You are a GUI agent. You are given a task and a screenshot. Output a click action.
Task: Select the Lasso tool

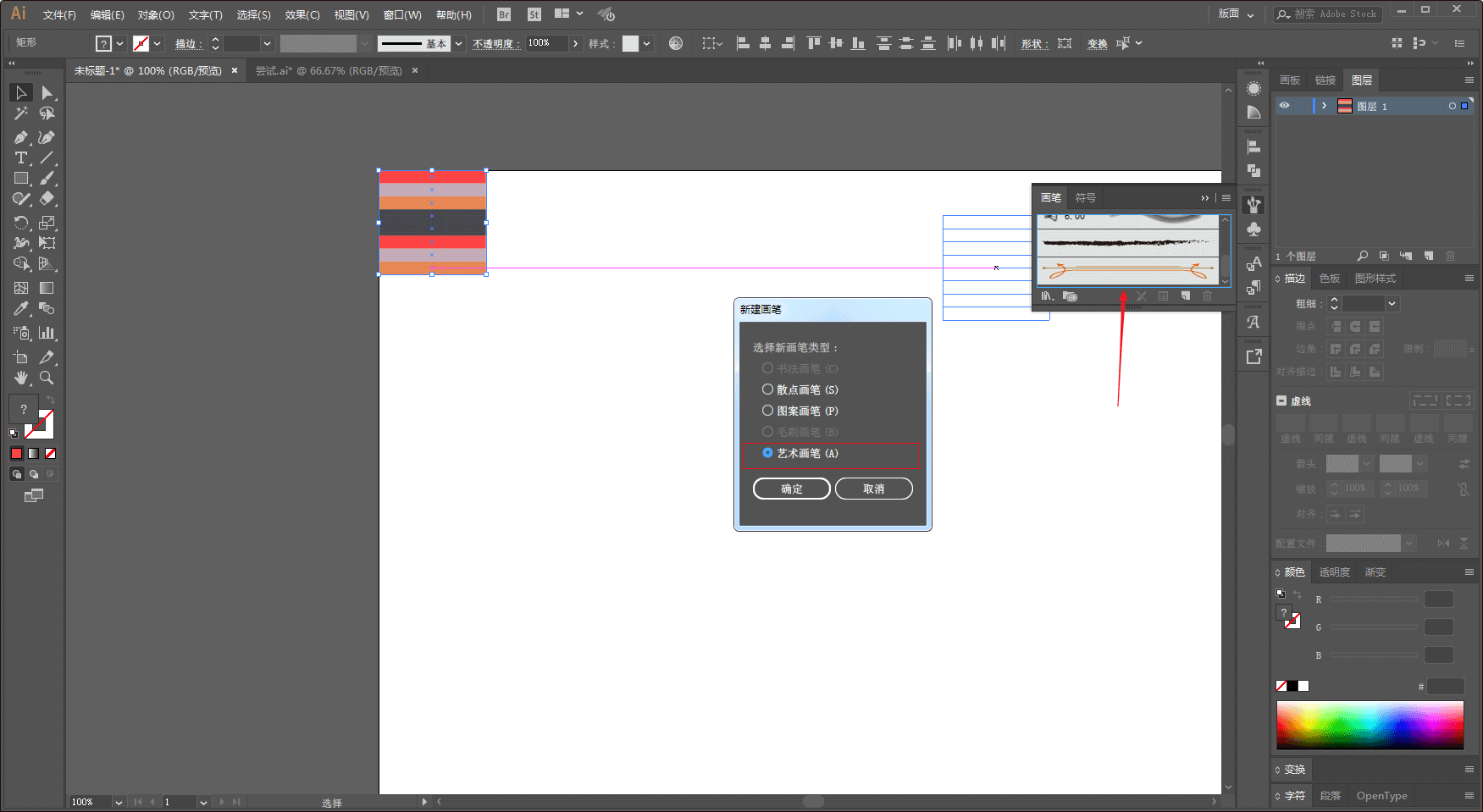coord(47,113)
